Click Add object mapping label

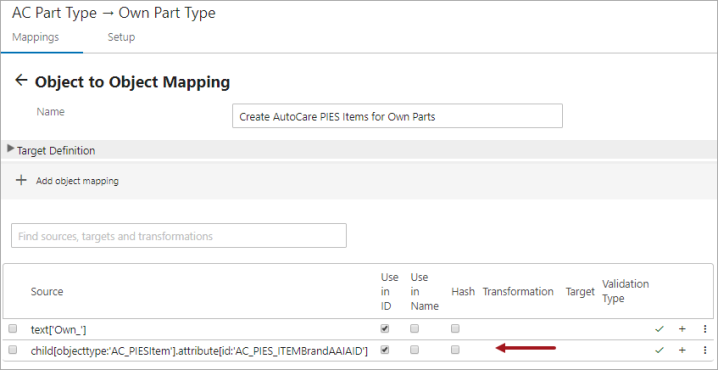77,181
